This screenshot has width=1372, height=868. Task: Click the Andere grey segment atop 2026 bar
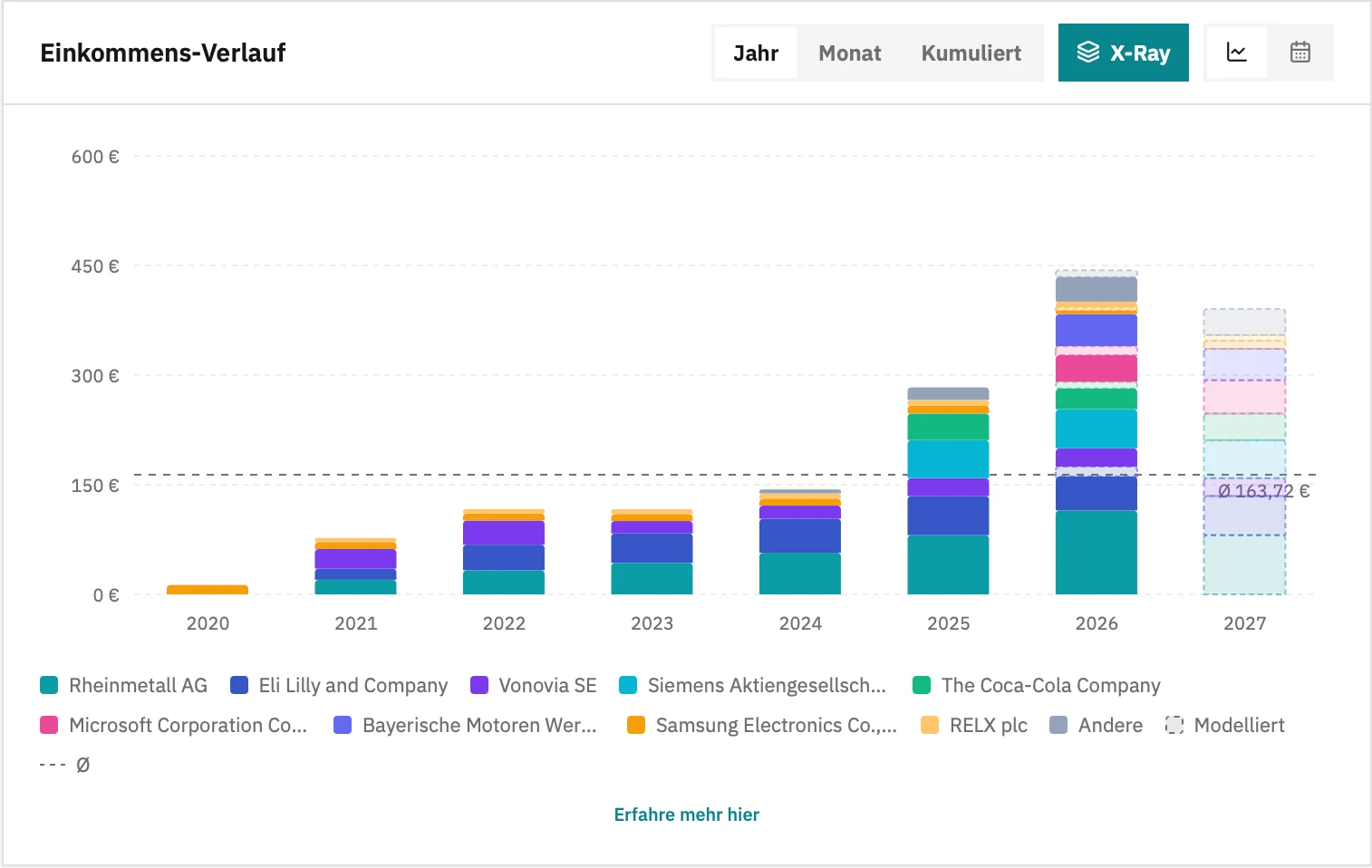click(1097, 288)
